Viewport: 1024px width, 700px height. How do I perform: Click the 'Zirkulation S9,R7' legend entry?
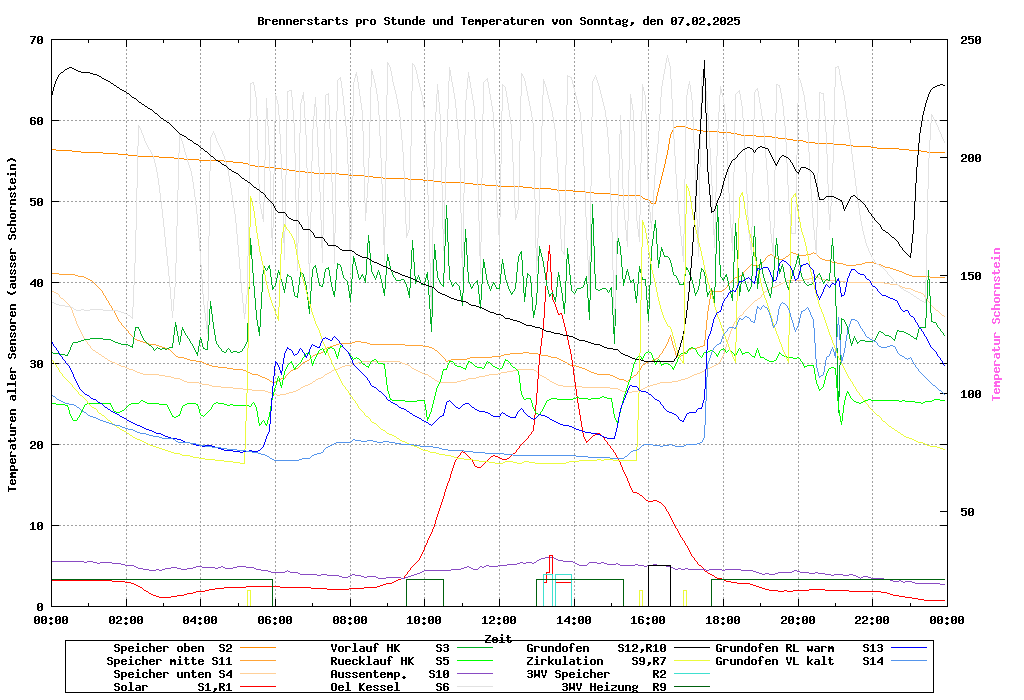click(x=596, y=661)
